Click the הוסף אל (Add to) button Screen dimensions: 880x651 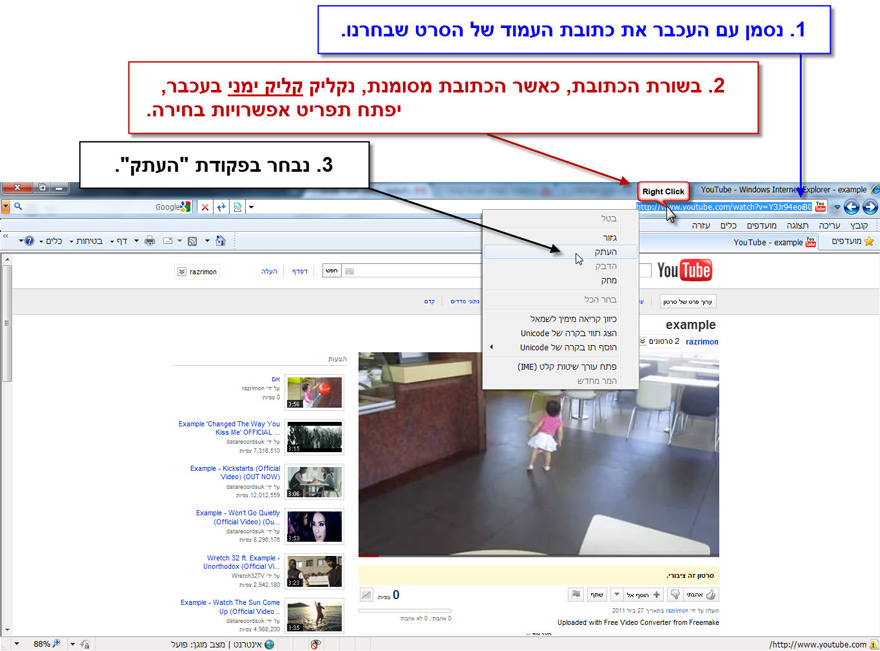(644, 594)
